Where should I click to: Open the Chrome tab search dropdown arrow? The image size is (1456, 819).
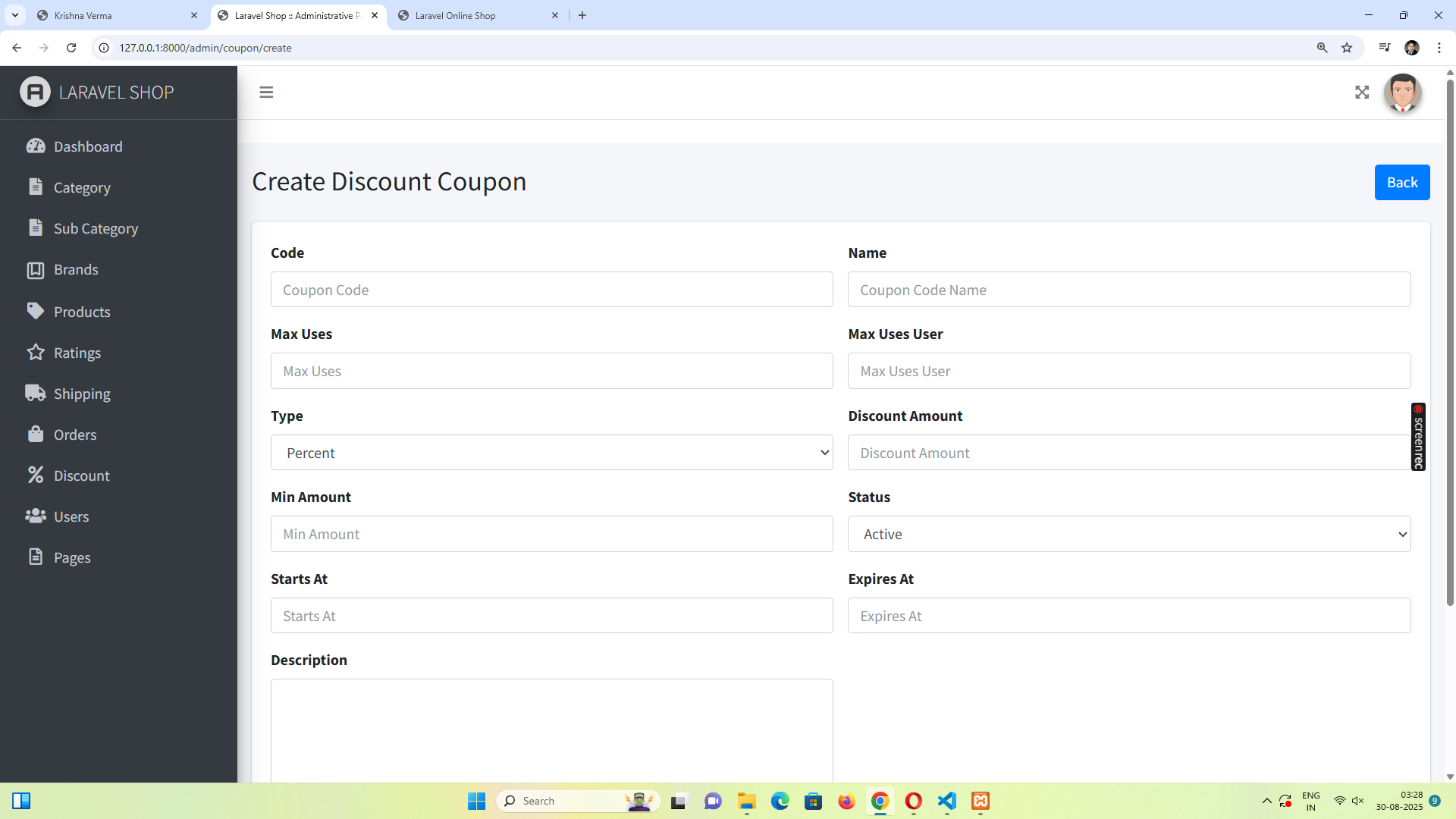(x=15, y=15)
